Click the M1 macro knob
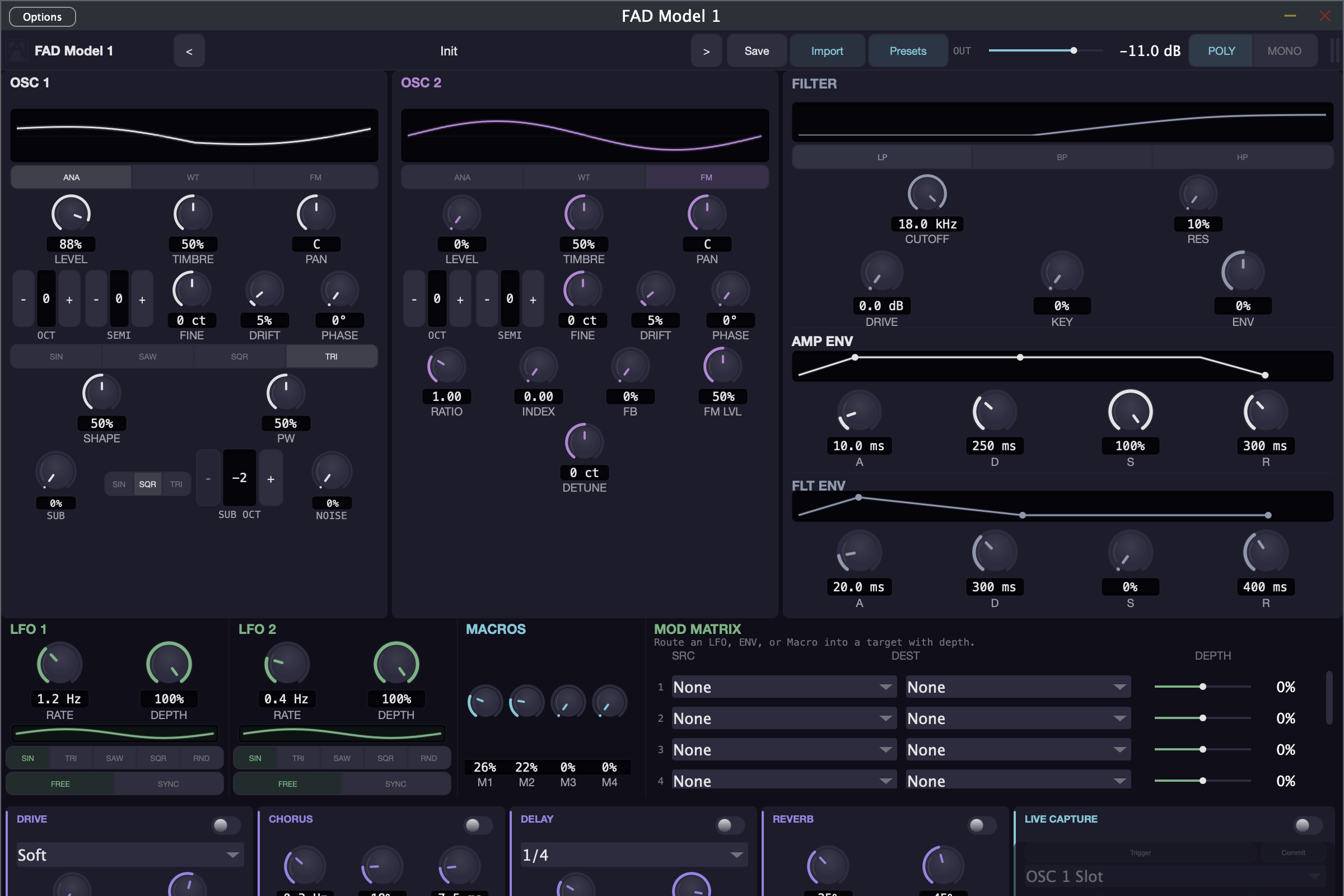 (x=484, y=702)
